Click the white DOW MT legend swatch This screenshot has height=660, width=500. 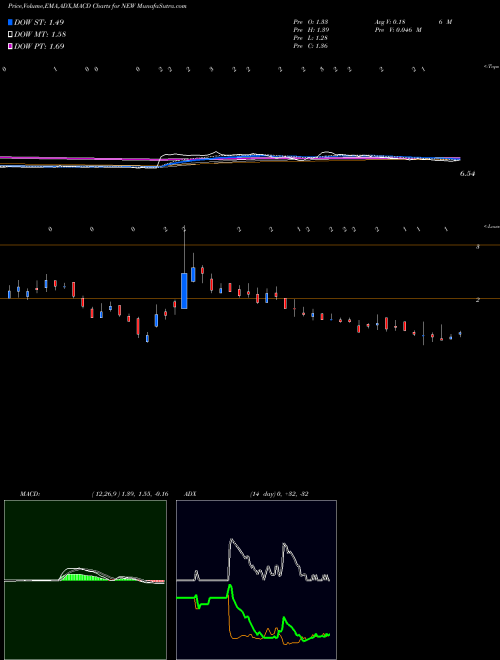pyautogui.click(x=10, y=34)
